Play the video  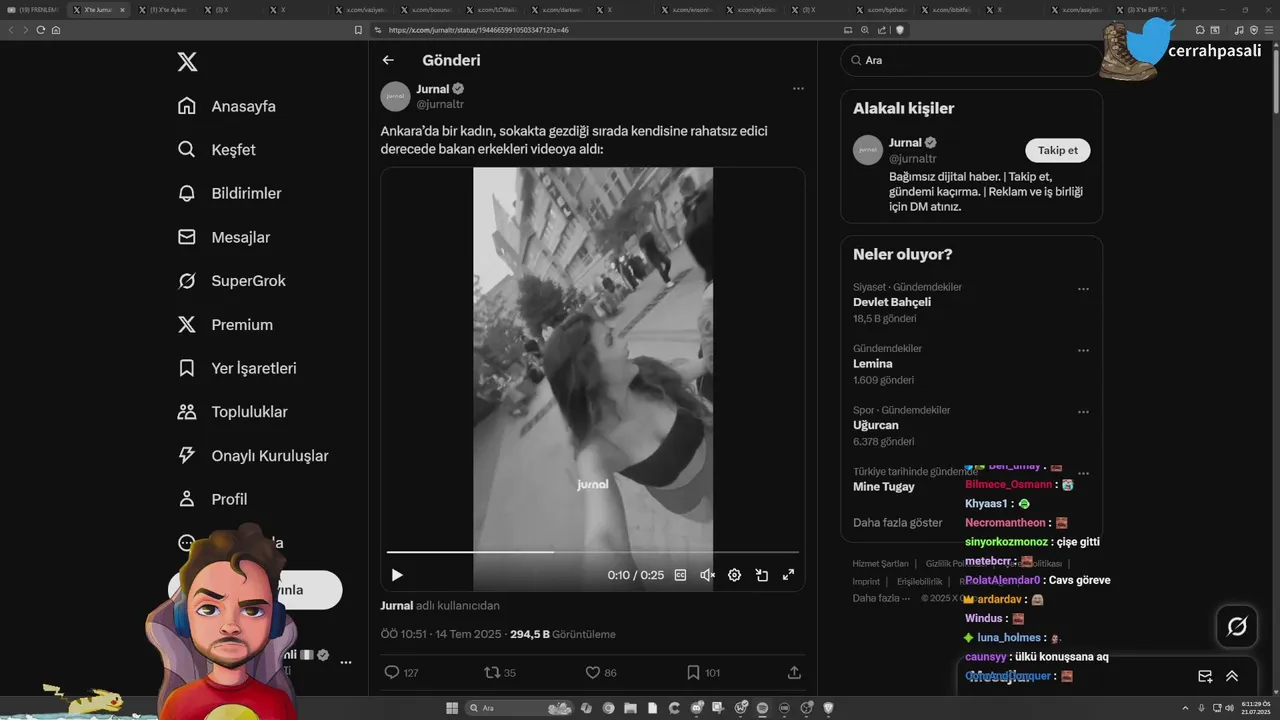pyautogui.click(x=397, y=575)
